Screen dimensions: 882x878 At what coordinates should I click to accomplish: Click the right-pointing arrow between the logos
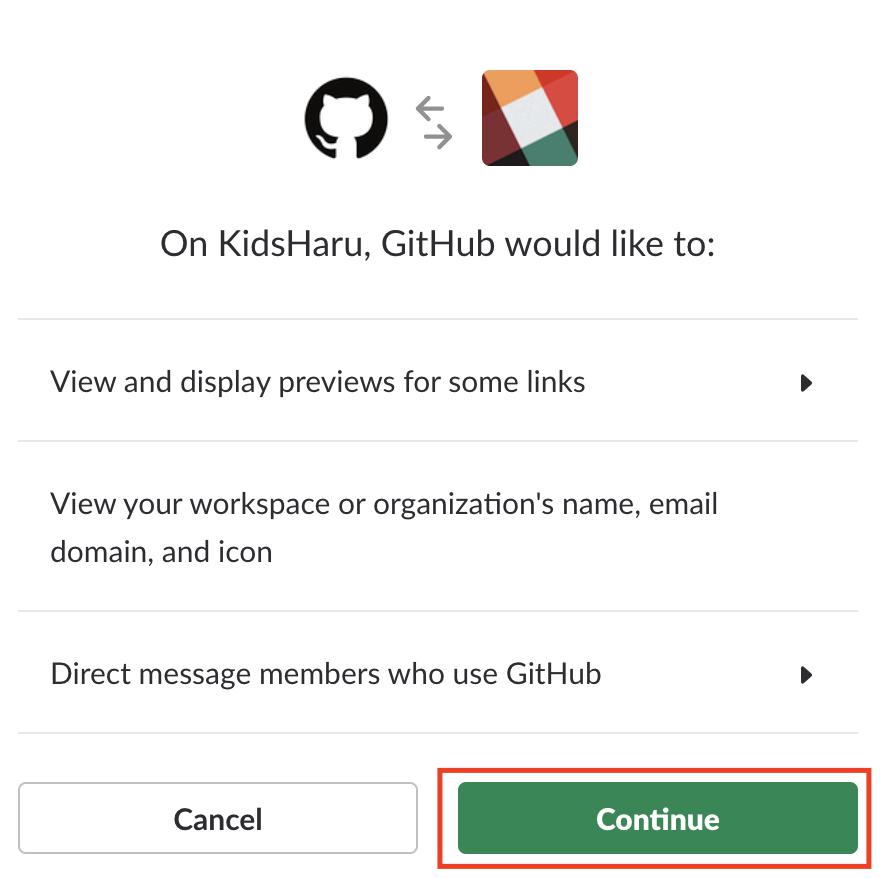[438, 134]
